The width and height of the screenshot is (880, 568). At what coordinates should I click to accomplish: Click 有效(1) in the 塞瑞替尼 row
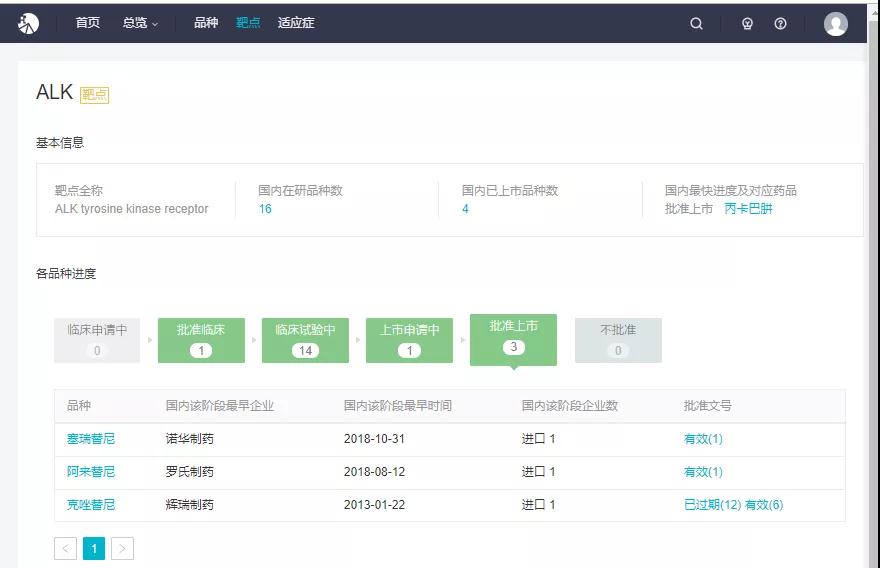(x=703, y=439)
